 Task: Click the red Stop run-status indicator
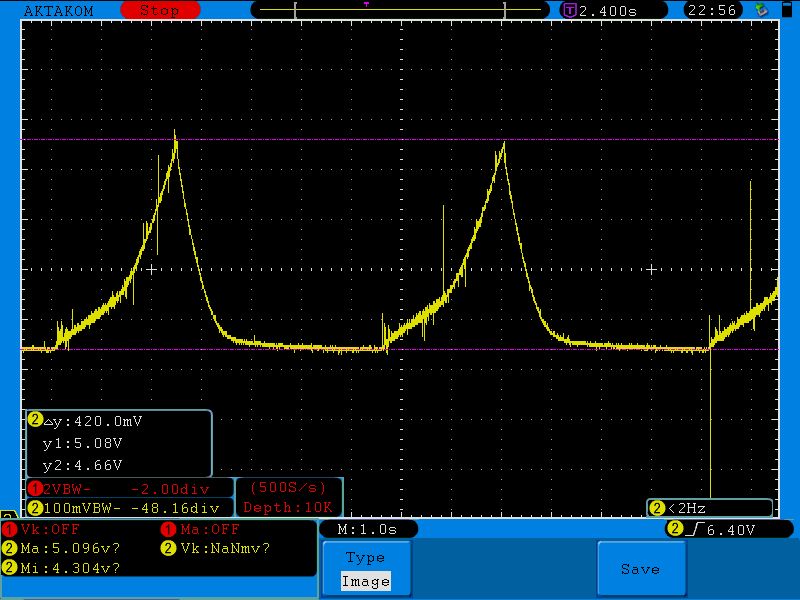coord(158,10)
